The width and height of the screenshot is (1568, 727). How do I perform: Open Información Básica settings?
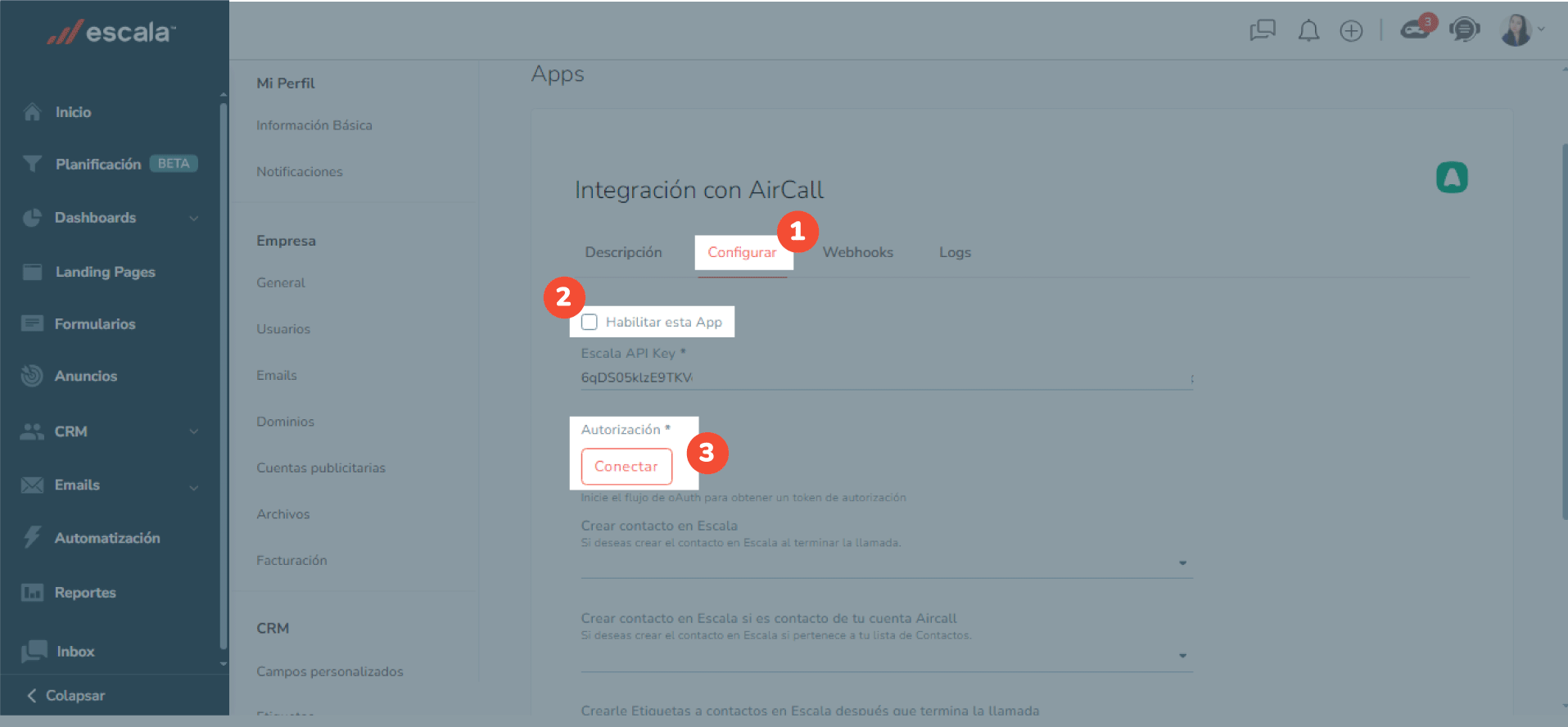click(x=314, y=125)
